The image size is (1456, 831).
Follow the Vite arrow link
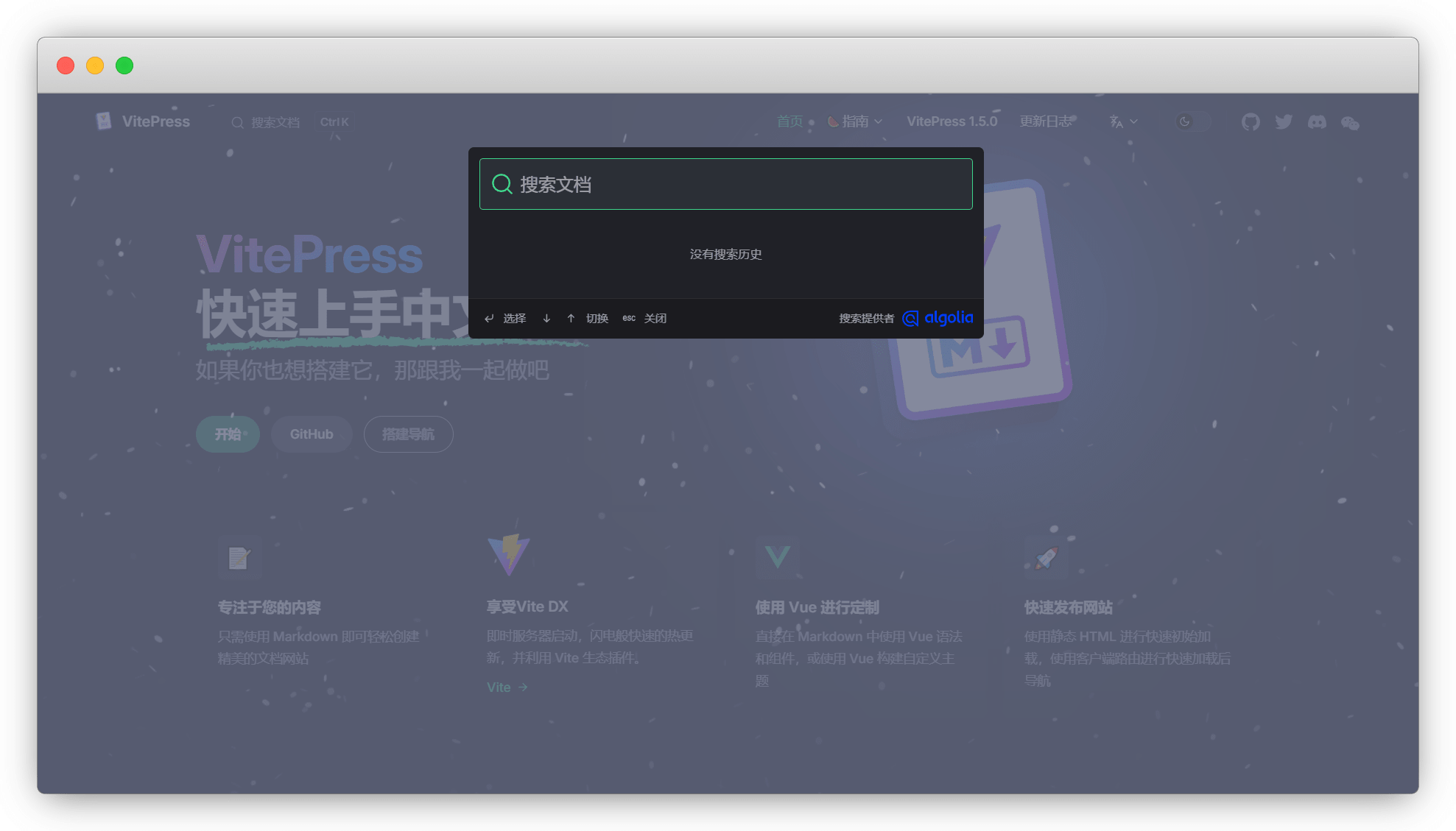point(507,687)
